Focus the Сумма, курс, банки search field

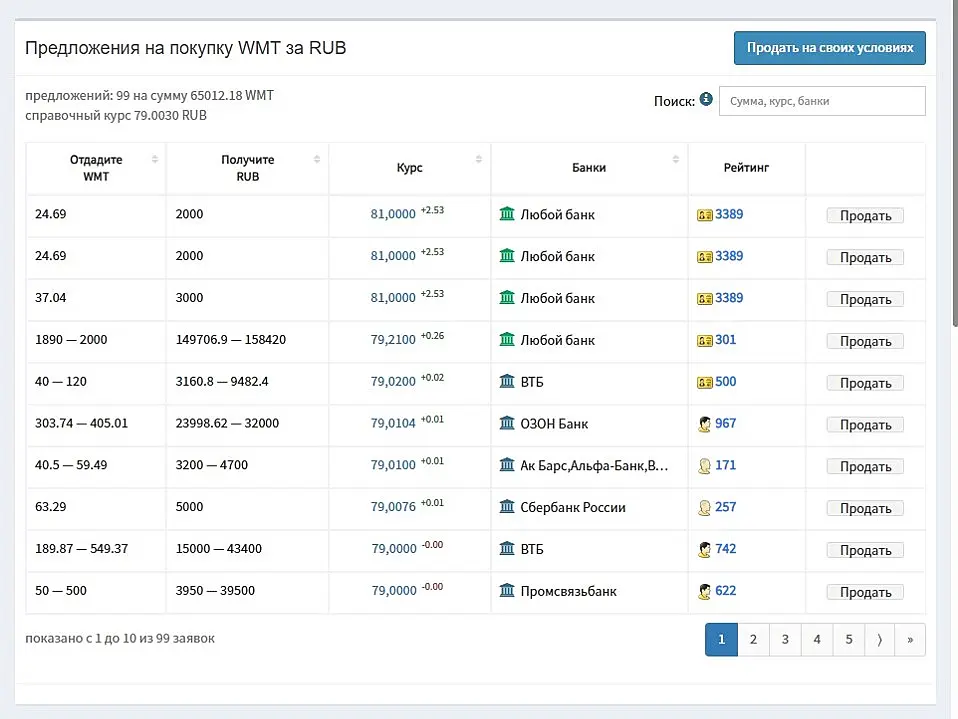[822, 101]
